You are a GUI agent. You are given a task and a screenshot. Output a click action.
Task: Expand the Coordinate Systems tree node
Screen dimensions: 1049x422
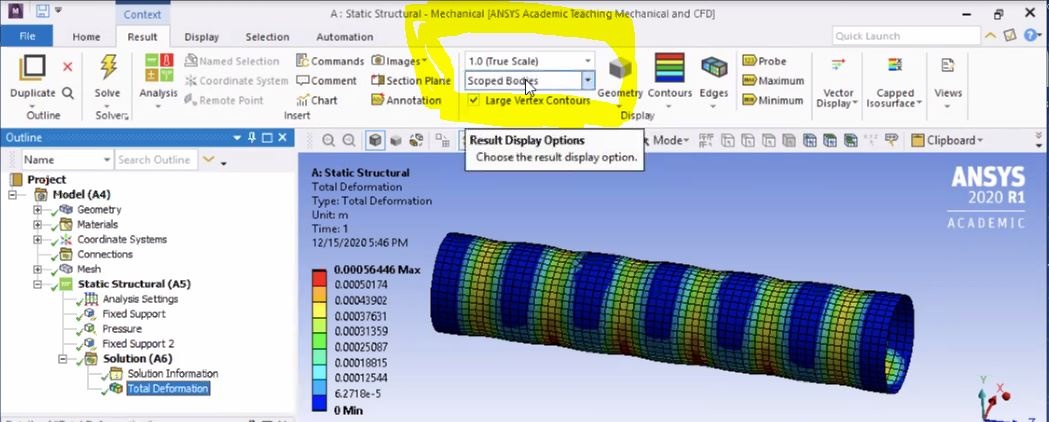coord(37,239)
